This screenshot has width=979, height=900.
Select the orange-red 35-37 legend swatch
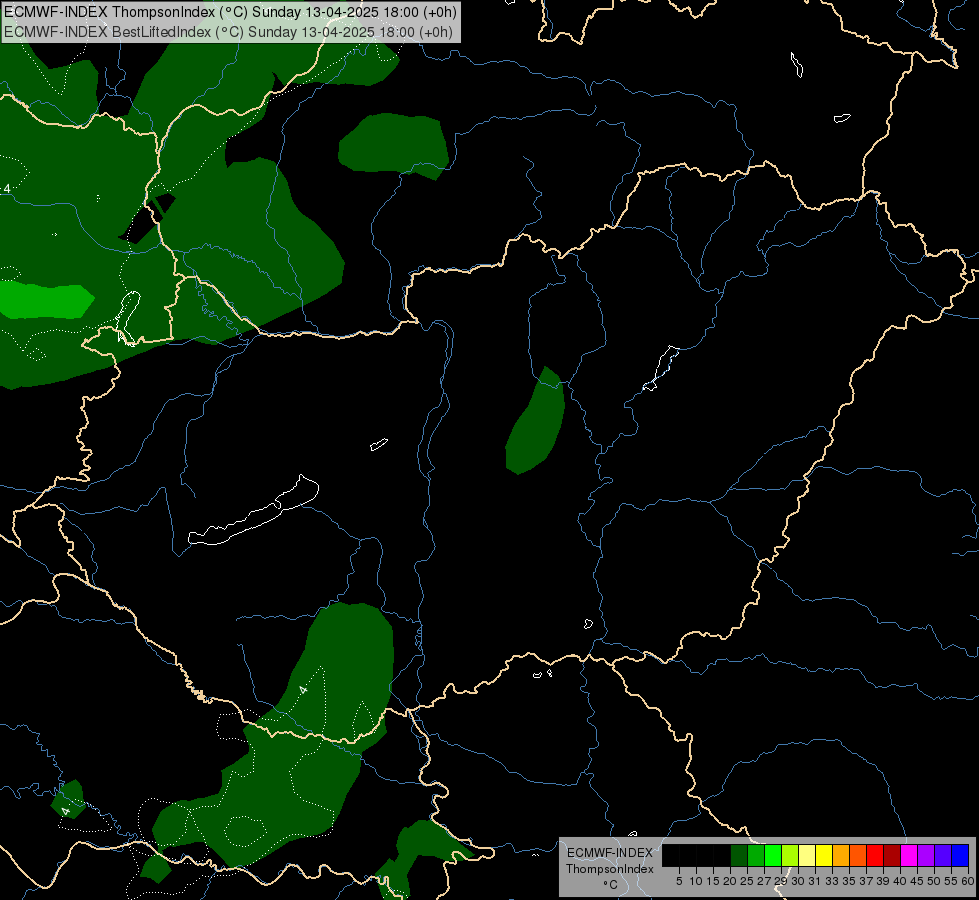click(x=857, y=855)
